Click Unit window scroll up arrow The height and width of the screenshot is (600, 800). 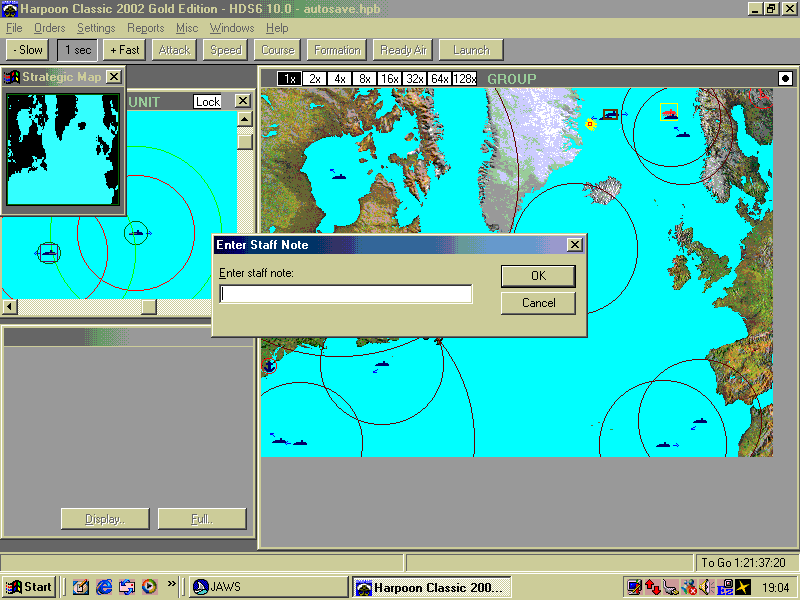click(244, 119)
